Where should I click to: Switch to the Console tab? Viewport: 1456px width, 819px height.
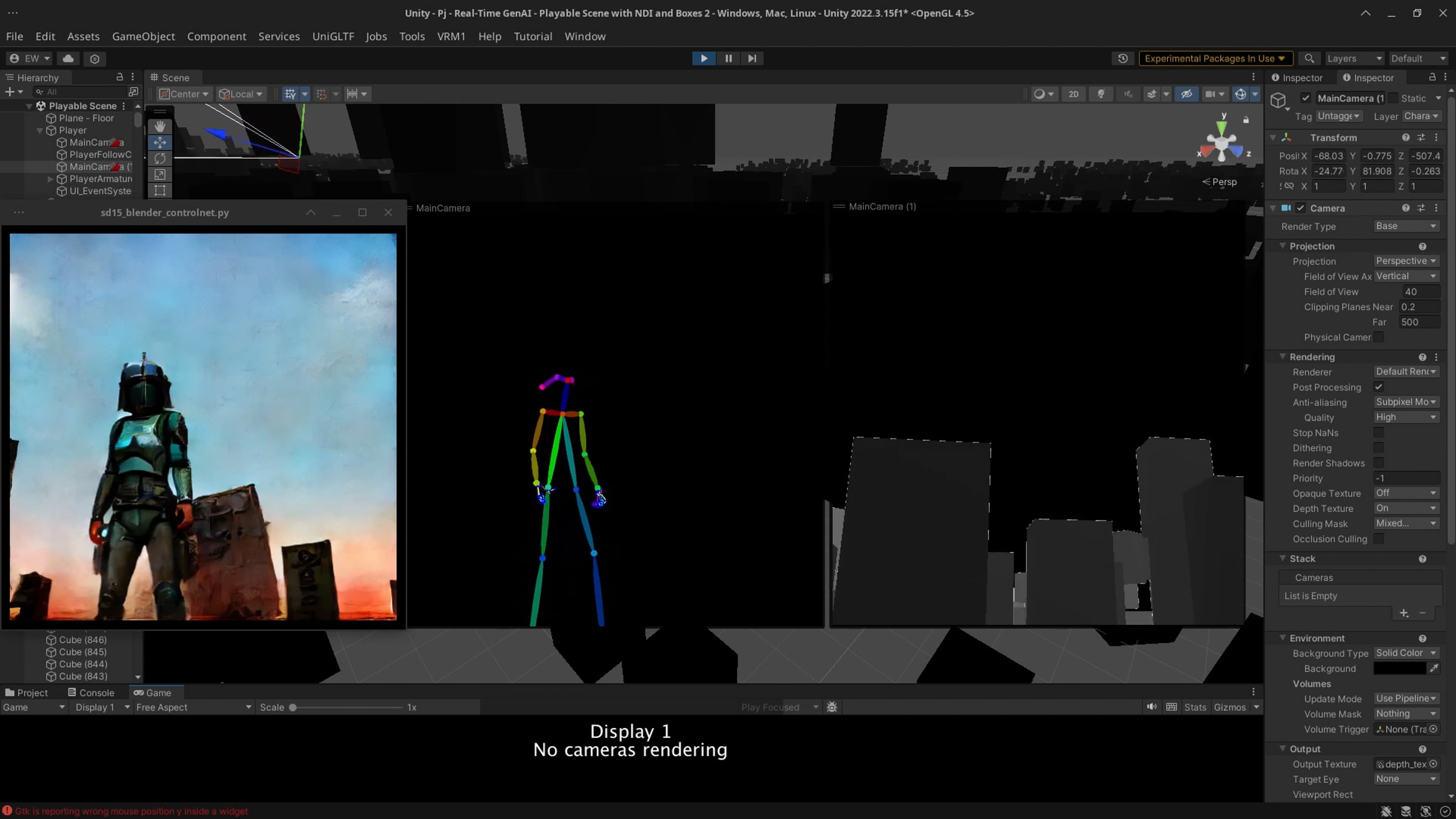(x=91, y=692)
